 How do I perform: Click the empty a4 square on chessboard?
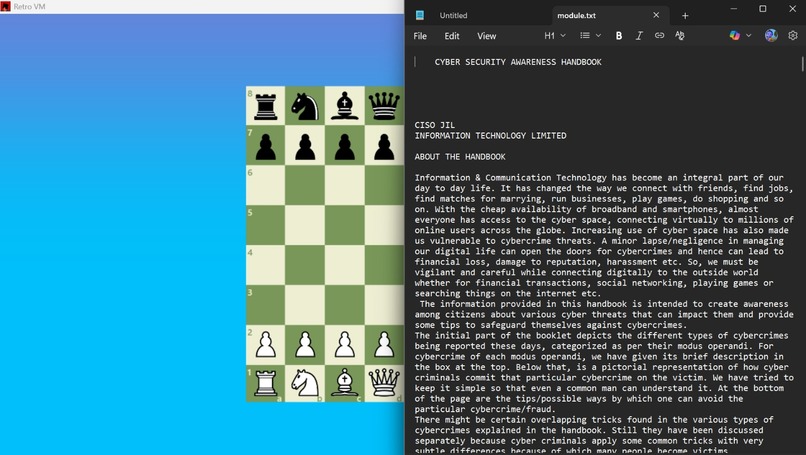point(266,265)
